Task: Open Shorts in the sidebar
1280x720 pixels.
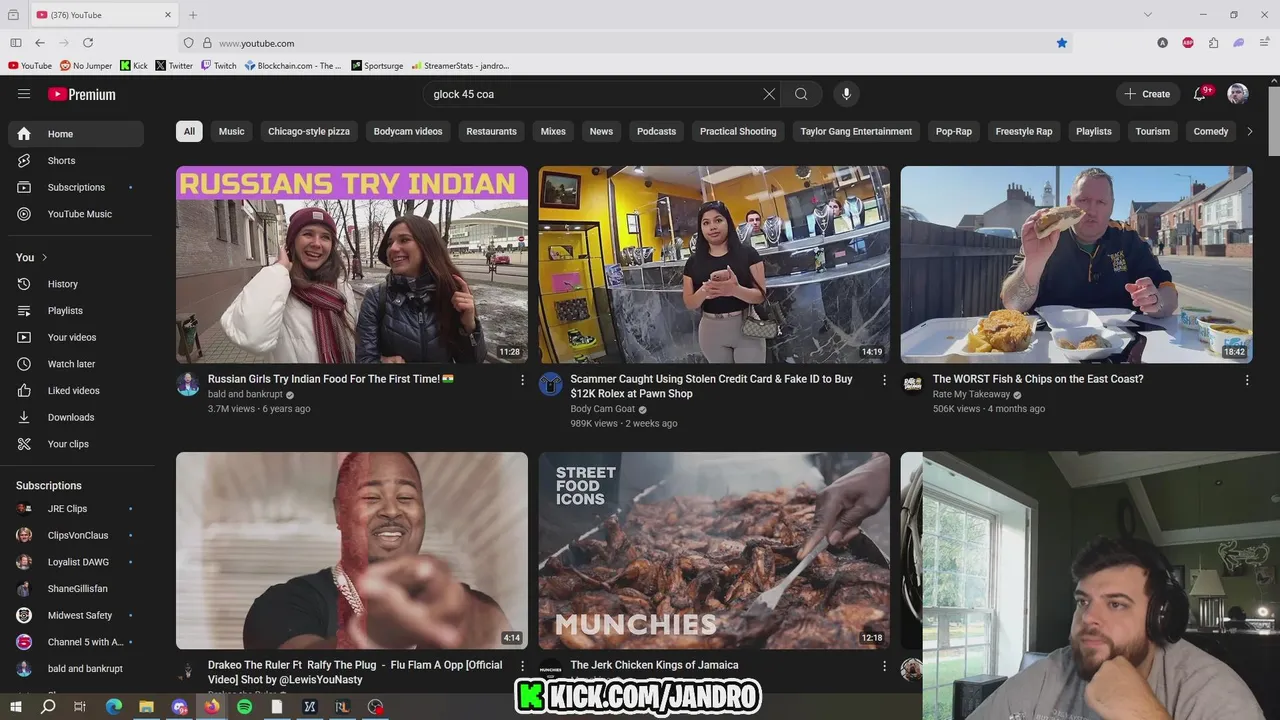Action: click(x=76, y=160)
